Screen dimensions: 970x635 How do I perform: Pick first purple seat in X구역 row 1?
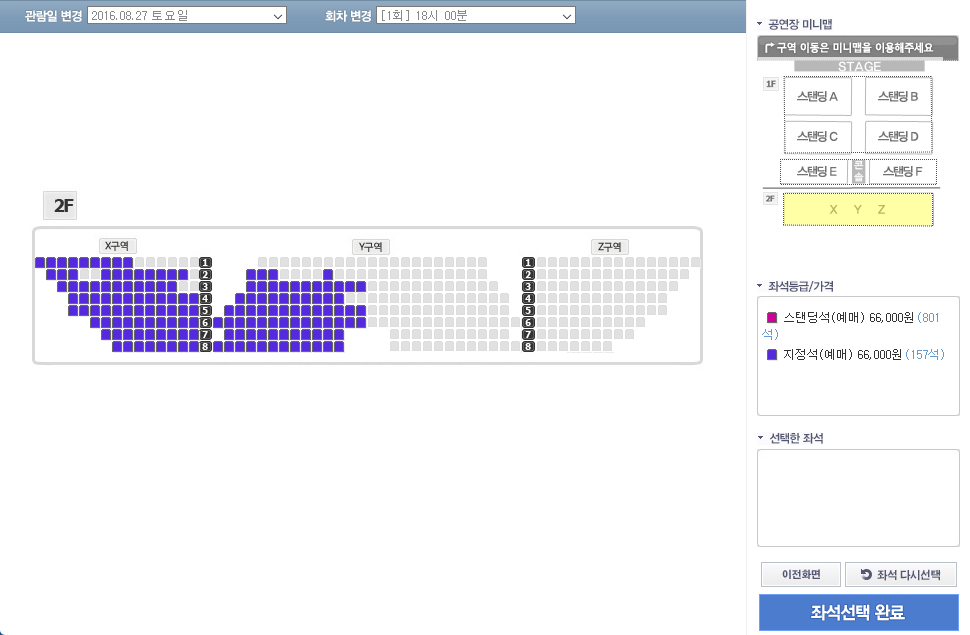[40, 262]
